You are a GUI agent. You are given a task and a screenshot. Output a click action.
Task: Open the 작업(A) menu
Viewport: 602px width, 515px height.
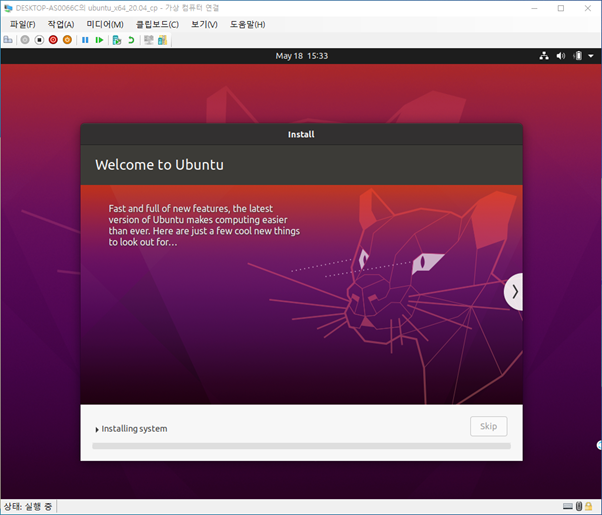pyautogui.click(x=61, y=25)
